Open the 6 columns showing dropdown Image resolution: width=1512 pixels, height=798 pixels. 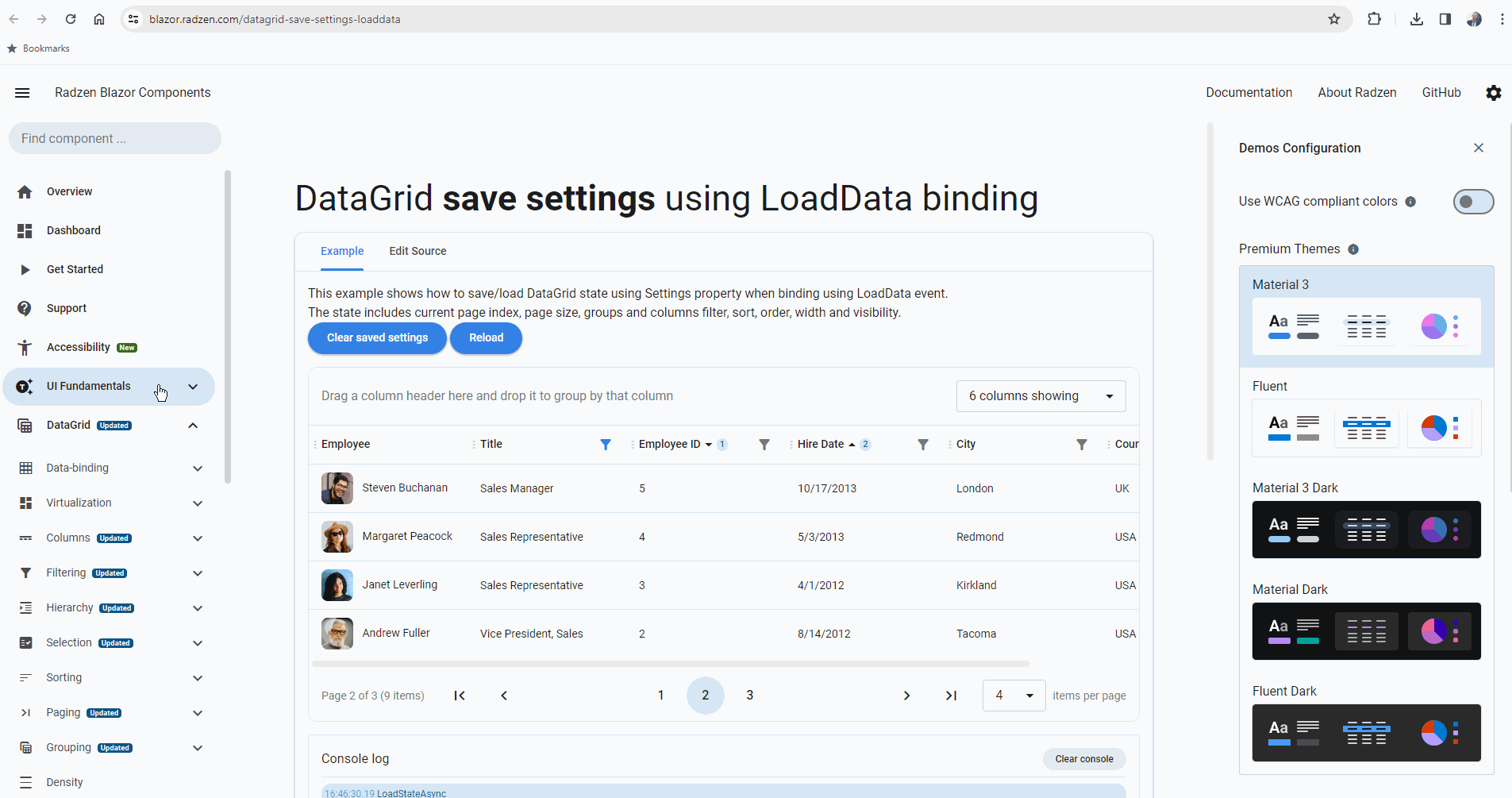point(1041,396)
